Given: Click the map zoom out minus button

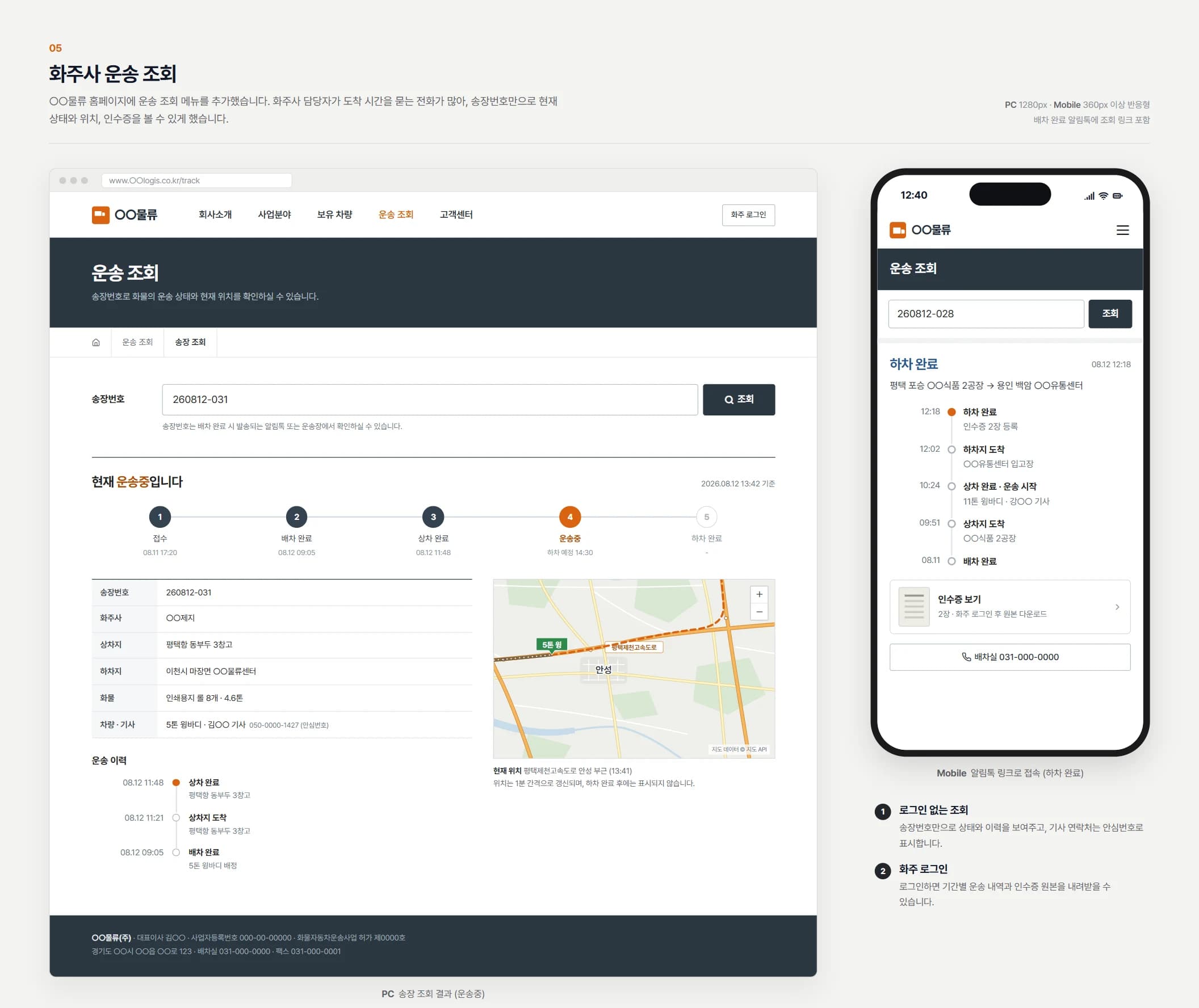Looking at the screenshot, I should click(x=759, y=611).
